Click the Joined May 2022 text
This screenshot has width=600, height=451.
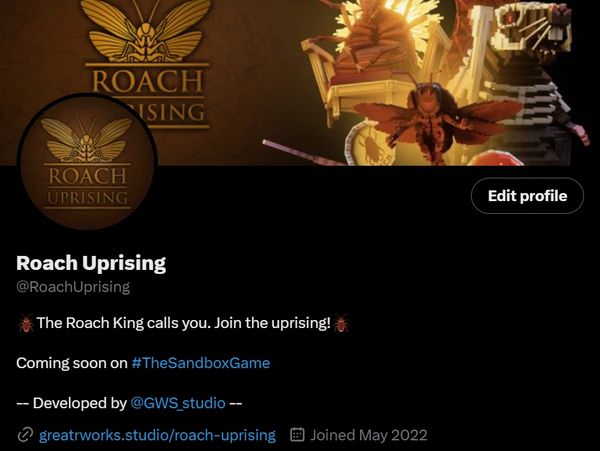click(x=369, y=435)
